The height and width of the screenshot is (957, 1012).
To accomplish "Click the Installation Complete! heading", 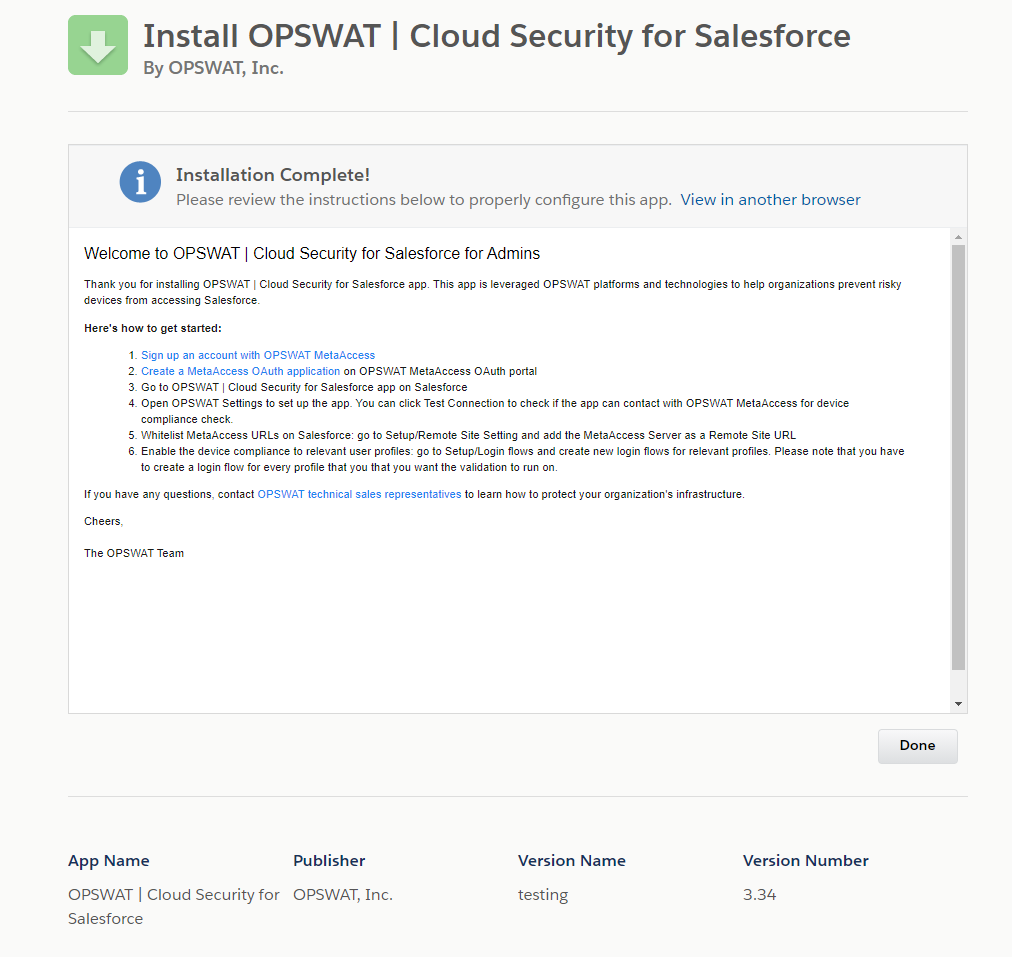I will pyautogui.click(x=272, y=176).
